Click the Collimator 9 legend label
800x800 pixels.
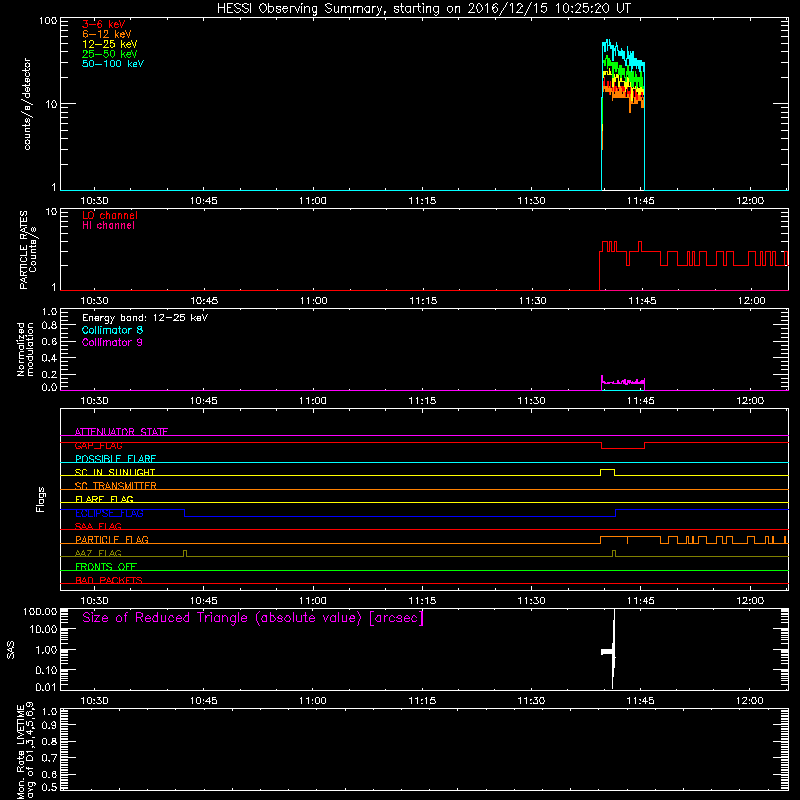pos(112,342)
